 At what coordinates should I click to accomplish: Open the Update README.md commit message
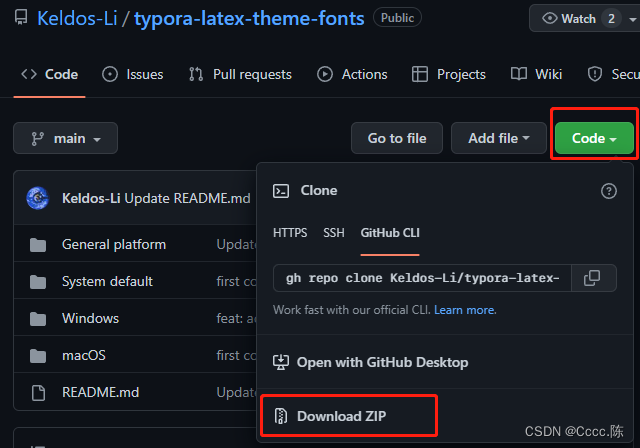(x=187, y=198)
